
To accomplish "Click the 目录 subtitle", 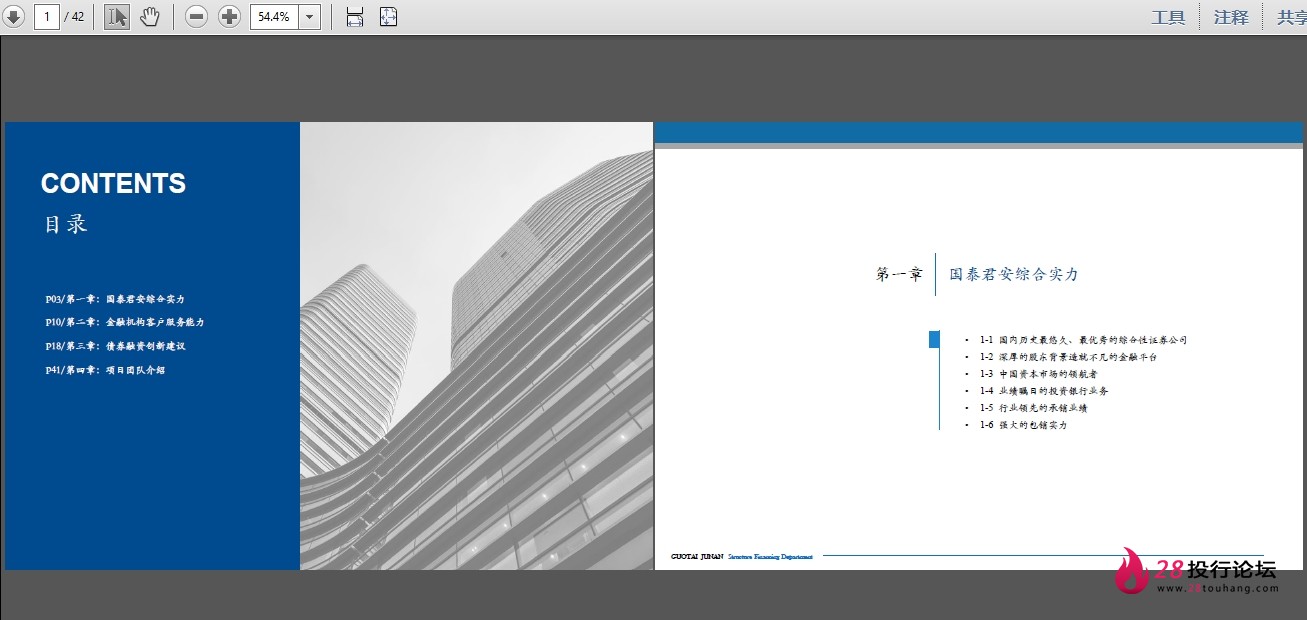I will coord(66,224).
